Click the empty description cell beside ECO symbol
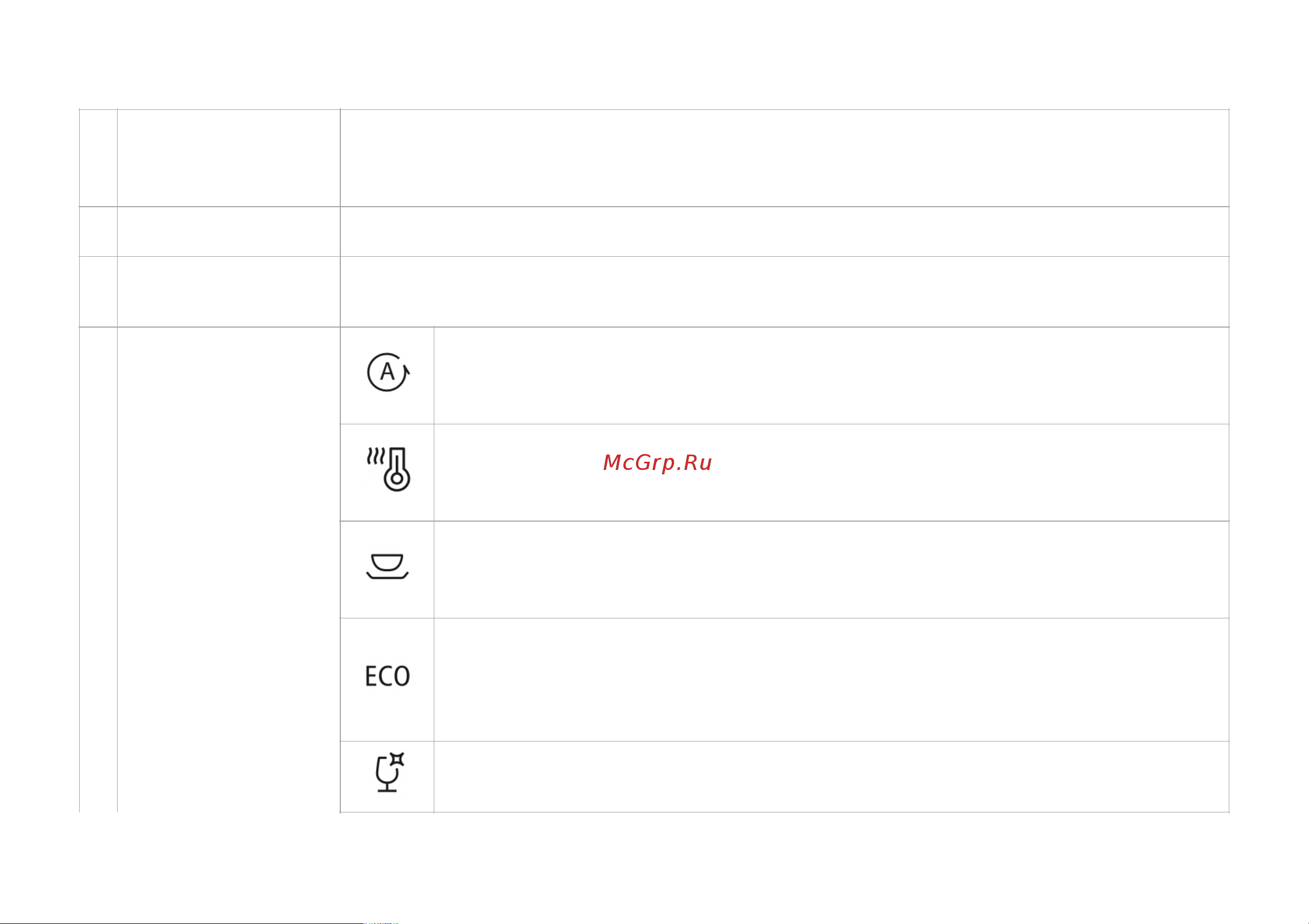 pos(831,679)
